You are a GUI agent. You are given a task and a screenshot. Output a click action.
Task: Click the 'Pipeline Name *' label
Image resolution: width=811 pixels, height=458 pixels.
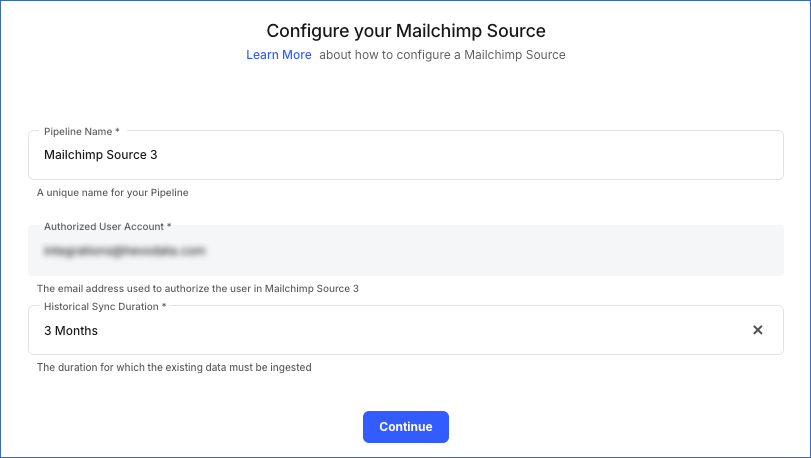(x=82, y=131)
